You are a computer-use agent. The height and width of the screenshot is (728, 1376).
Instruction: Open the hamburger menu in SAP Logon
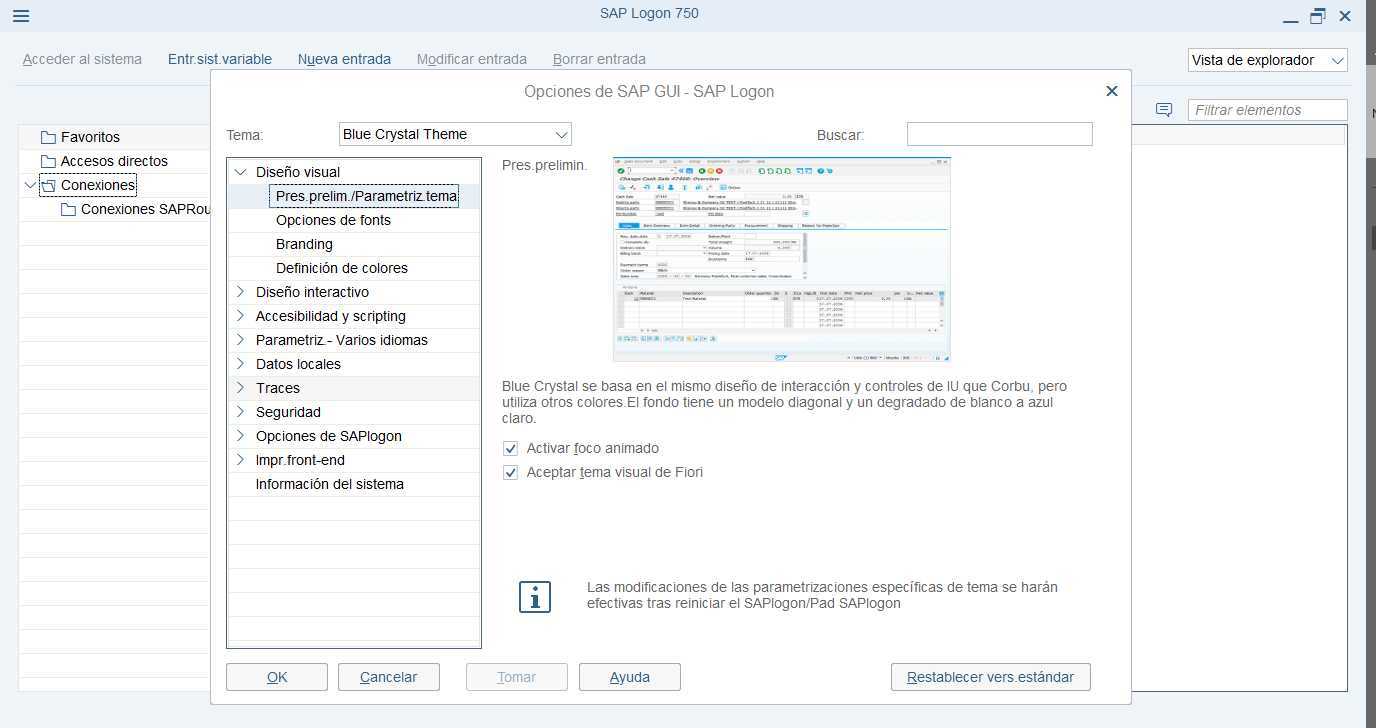click(x=20, y=16)
